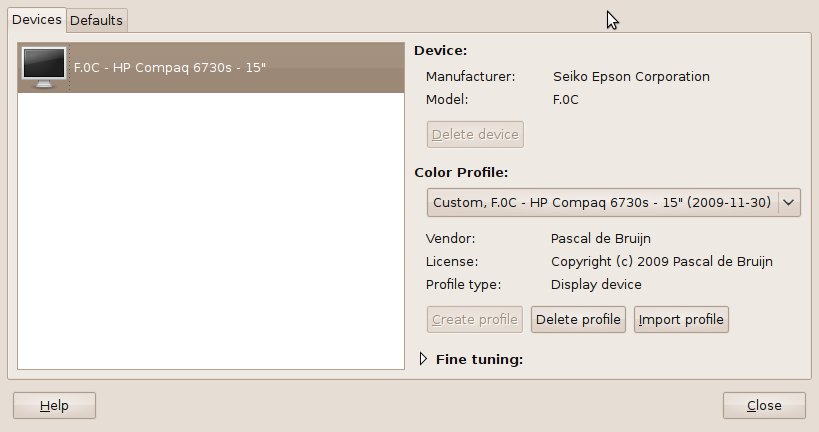Import a profile with Import profile button
819x432 pixels.
coord(681,320)
